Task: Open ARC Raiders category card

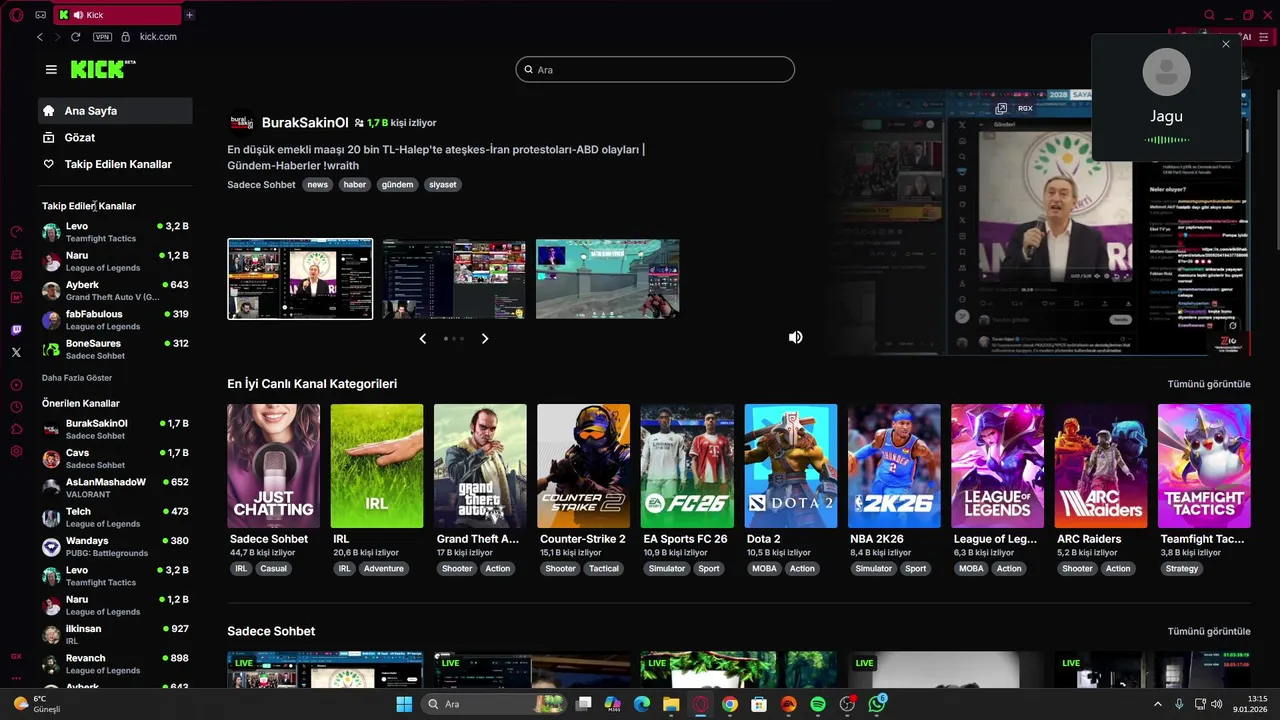Action: pyautogui.click(x=1101, y=466)
